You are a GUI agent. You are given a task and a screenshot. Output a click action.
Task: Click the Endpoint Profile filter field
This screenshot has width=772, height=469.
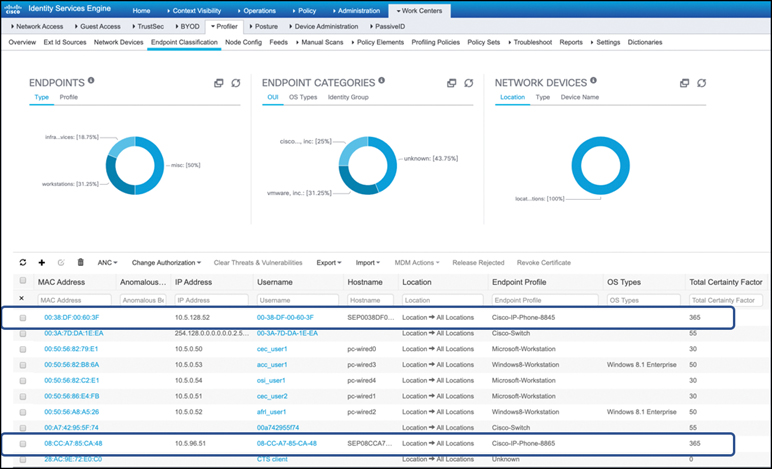(x=545, y=300)
